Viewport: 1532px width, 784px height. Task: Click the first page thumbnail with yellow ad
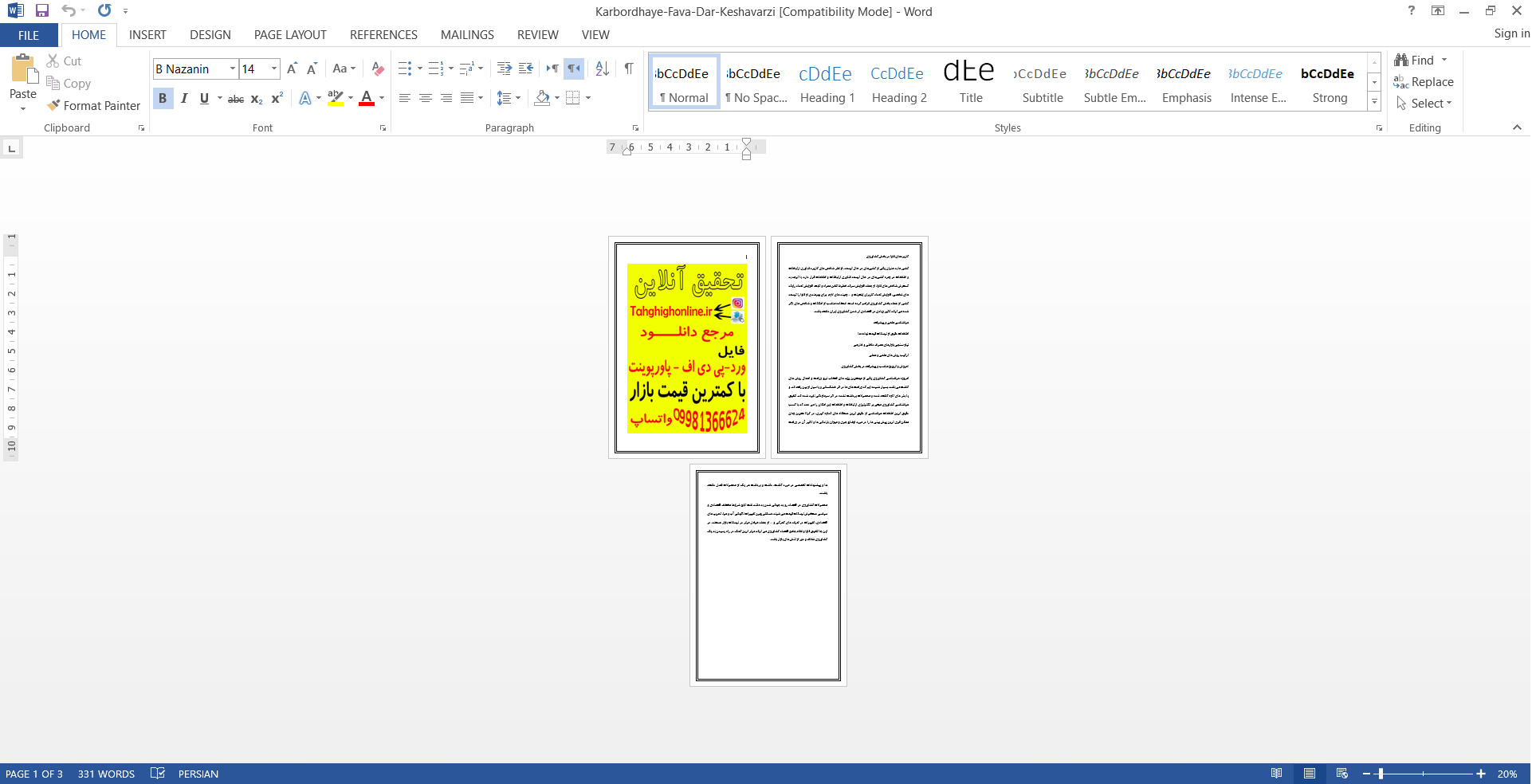pyautogui.click(x=687, y=347)
